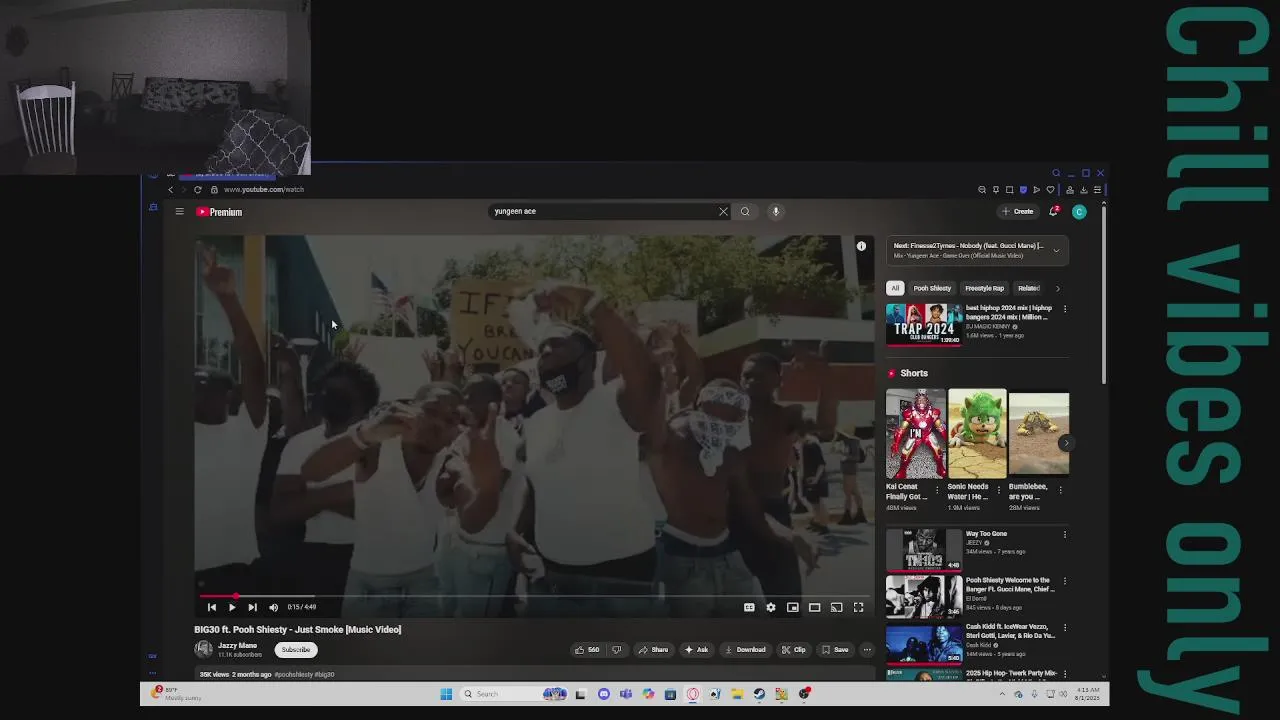
Task: Open the Kai Cenat Finally Got short
Action: pos(915,433)
